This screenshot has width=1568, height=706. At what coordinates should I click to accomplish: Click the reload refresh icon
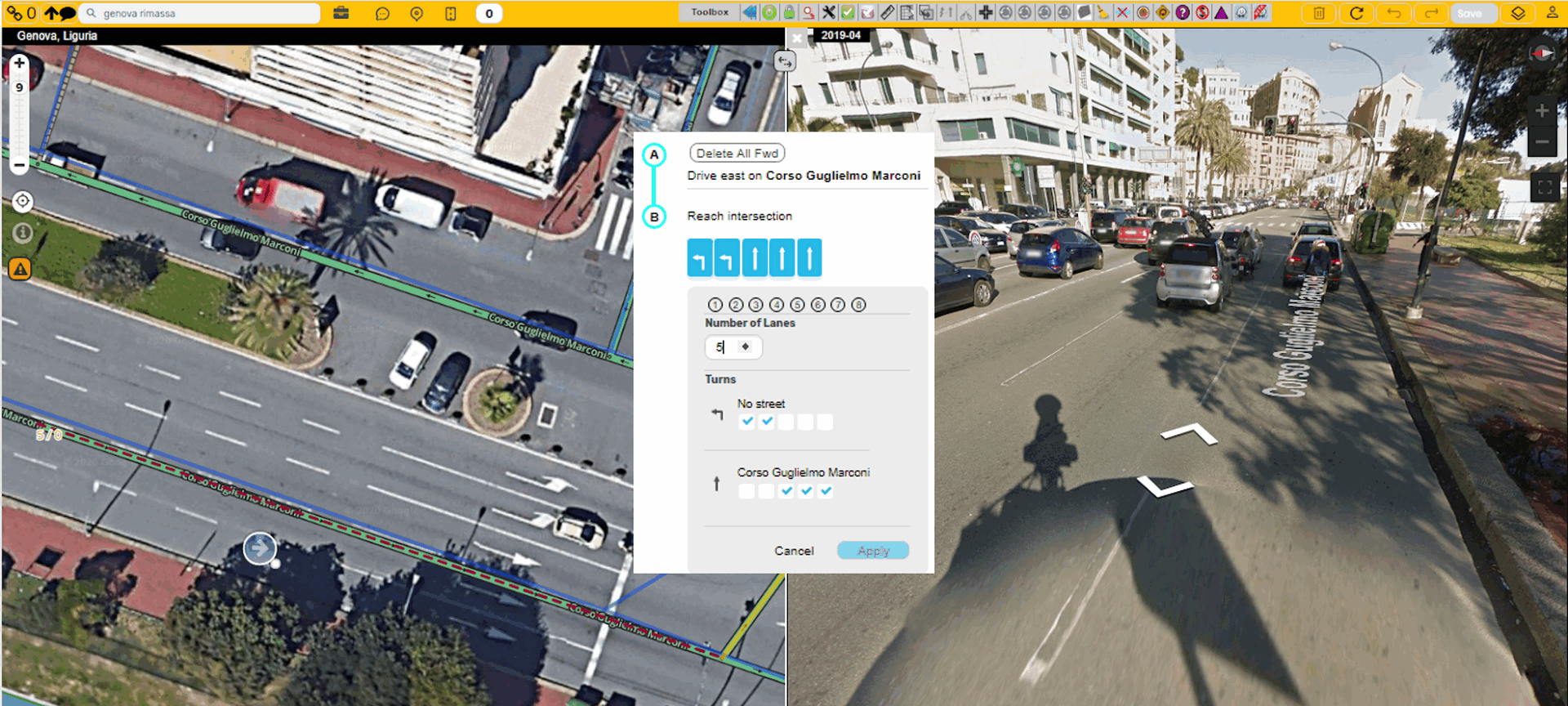1356,13
